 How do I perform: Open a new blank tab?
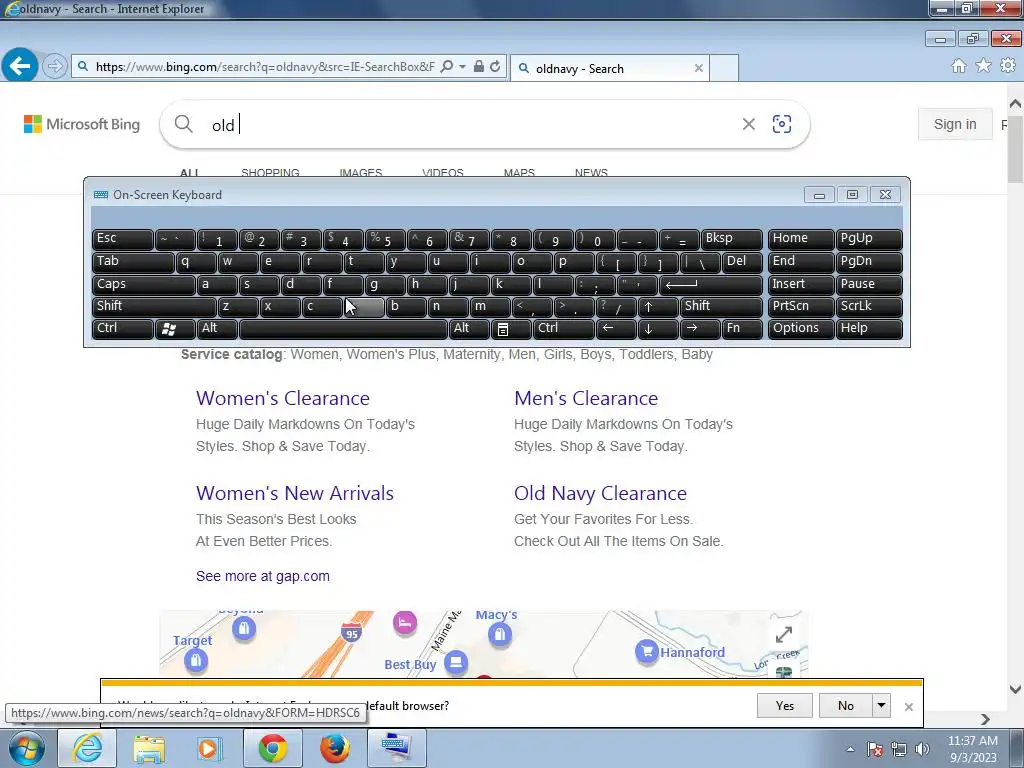coord(724,68)
